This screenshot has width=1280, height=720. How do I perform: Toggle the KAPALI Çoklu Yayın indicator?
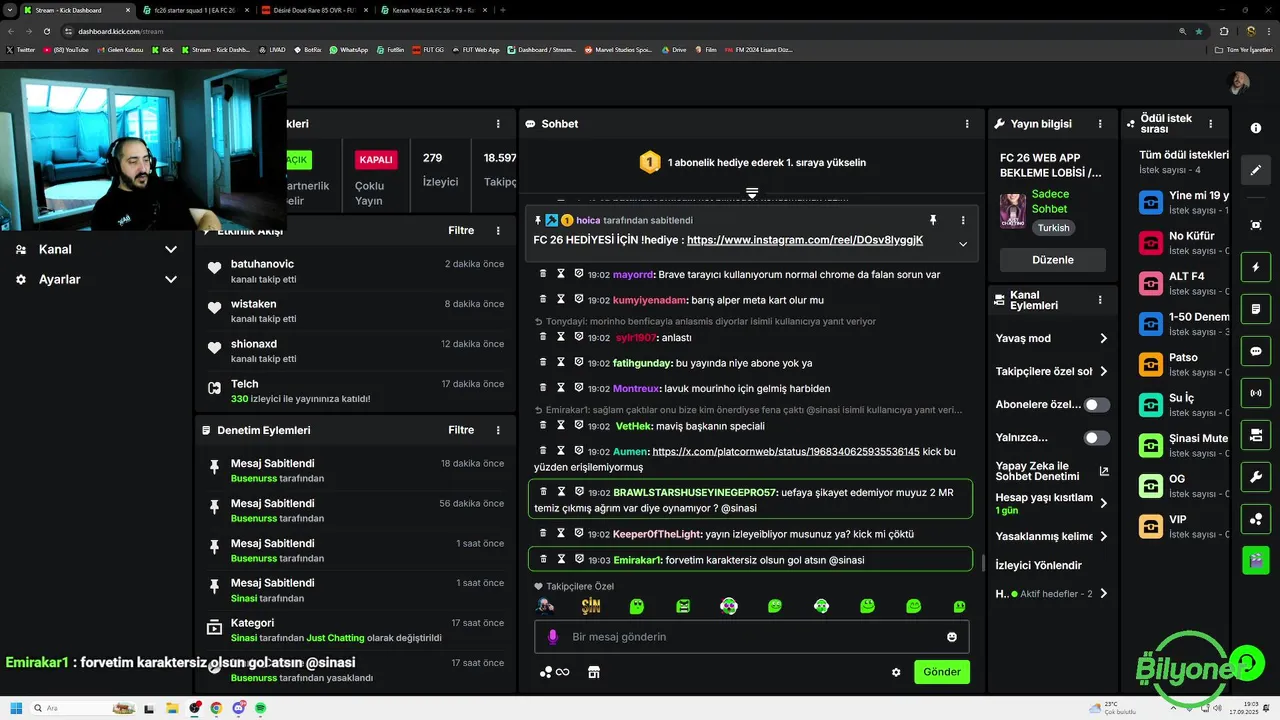click(376, 160)
